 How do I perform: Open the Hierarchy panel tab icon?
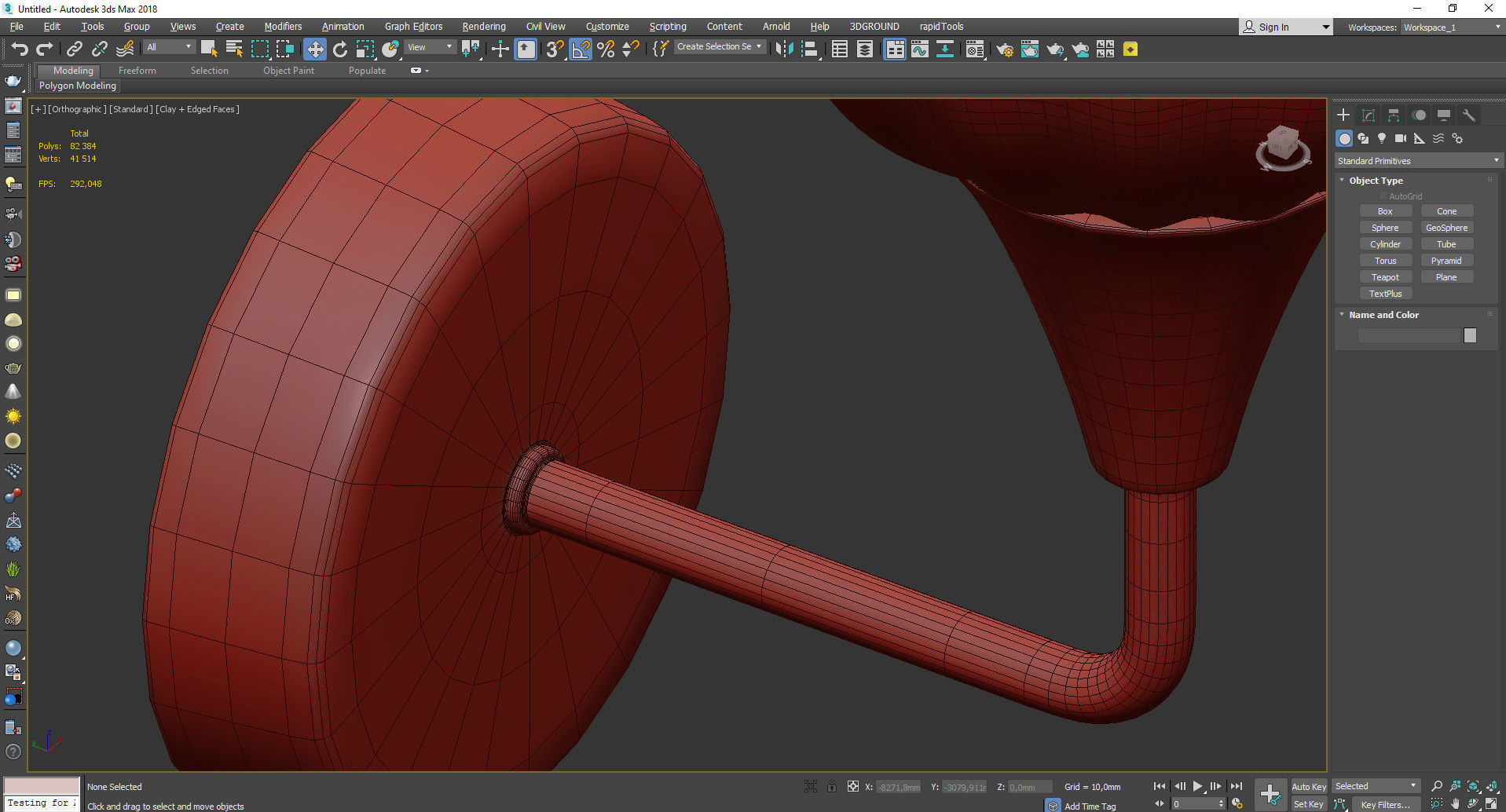tap(1394, 115)
